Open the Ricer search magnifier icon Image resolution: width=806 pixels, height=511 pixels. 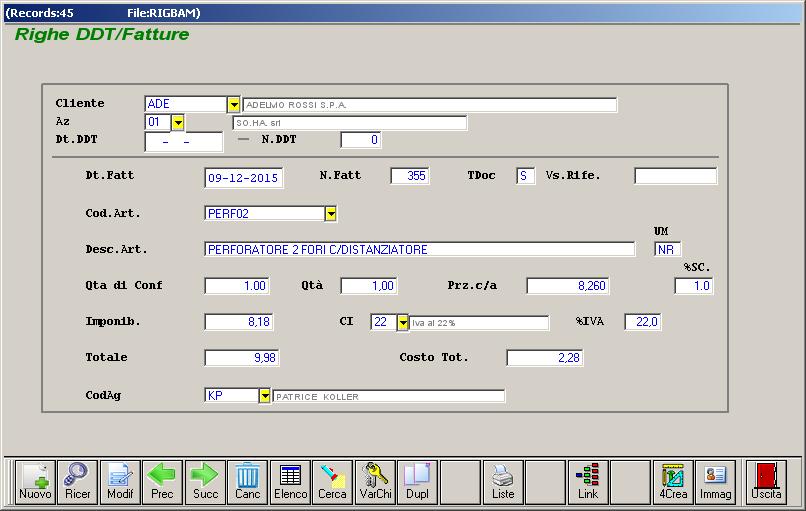pos(78,482)
